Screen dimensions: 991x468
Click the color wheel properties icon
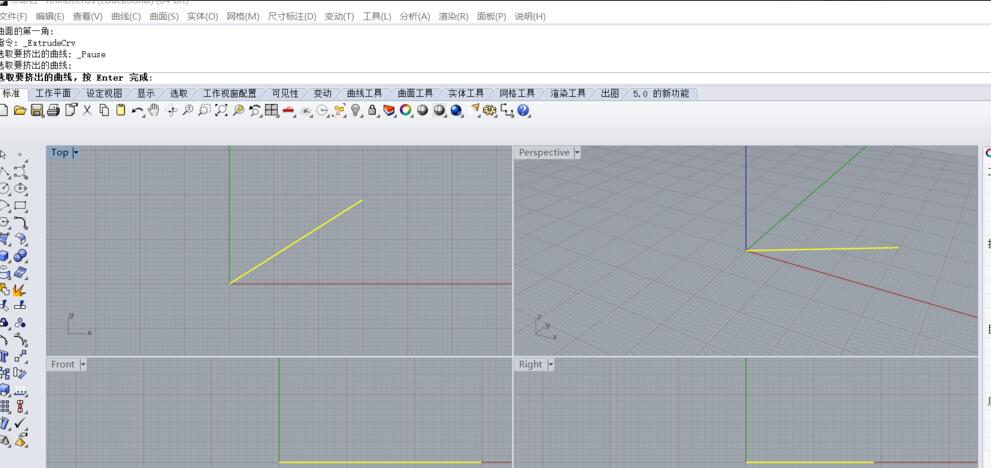coord(406,110)
